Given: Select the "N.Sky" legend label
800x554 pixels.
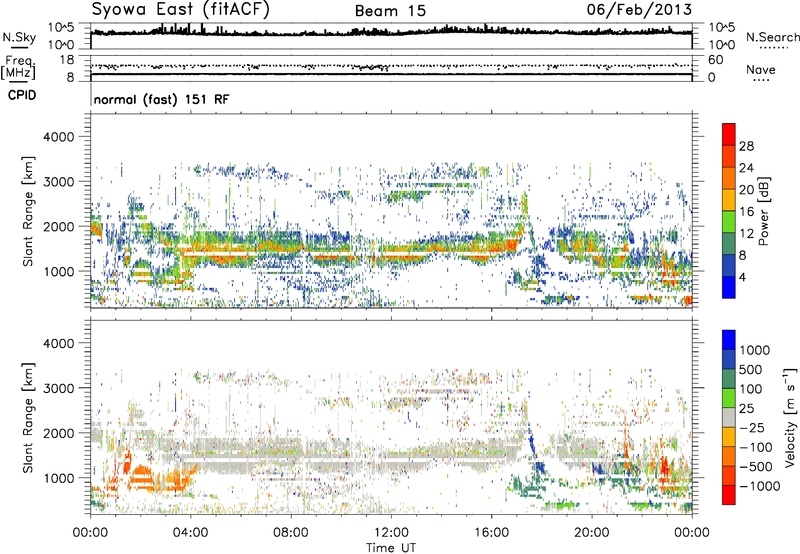Looking at the screenshot, I should pyautogui.click(x=19, y=37).
